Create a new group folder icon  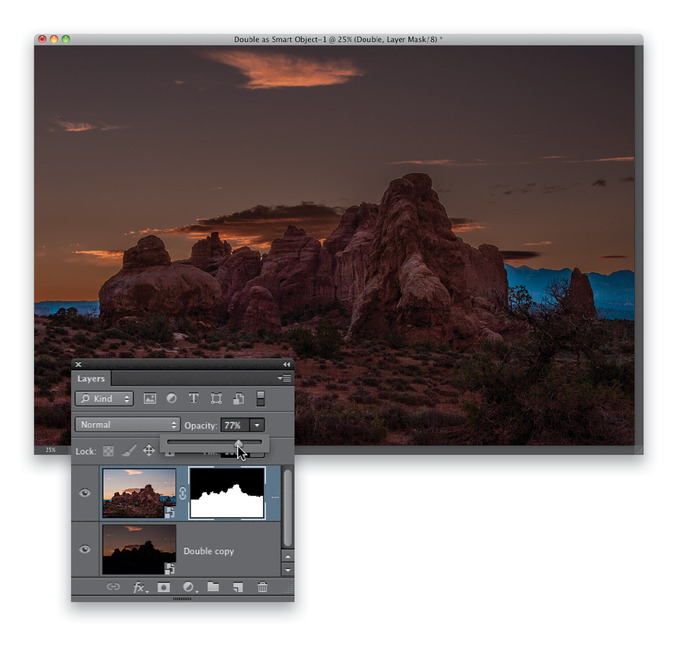coord(213,587)
